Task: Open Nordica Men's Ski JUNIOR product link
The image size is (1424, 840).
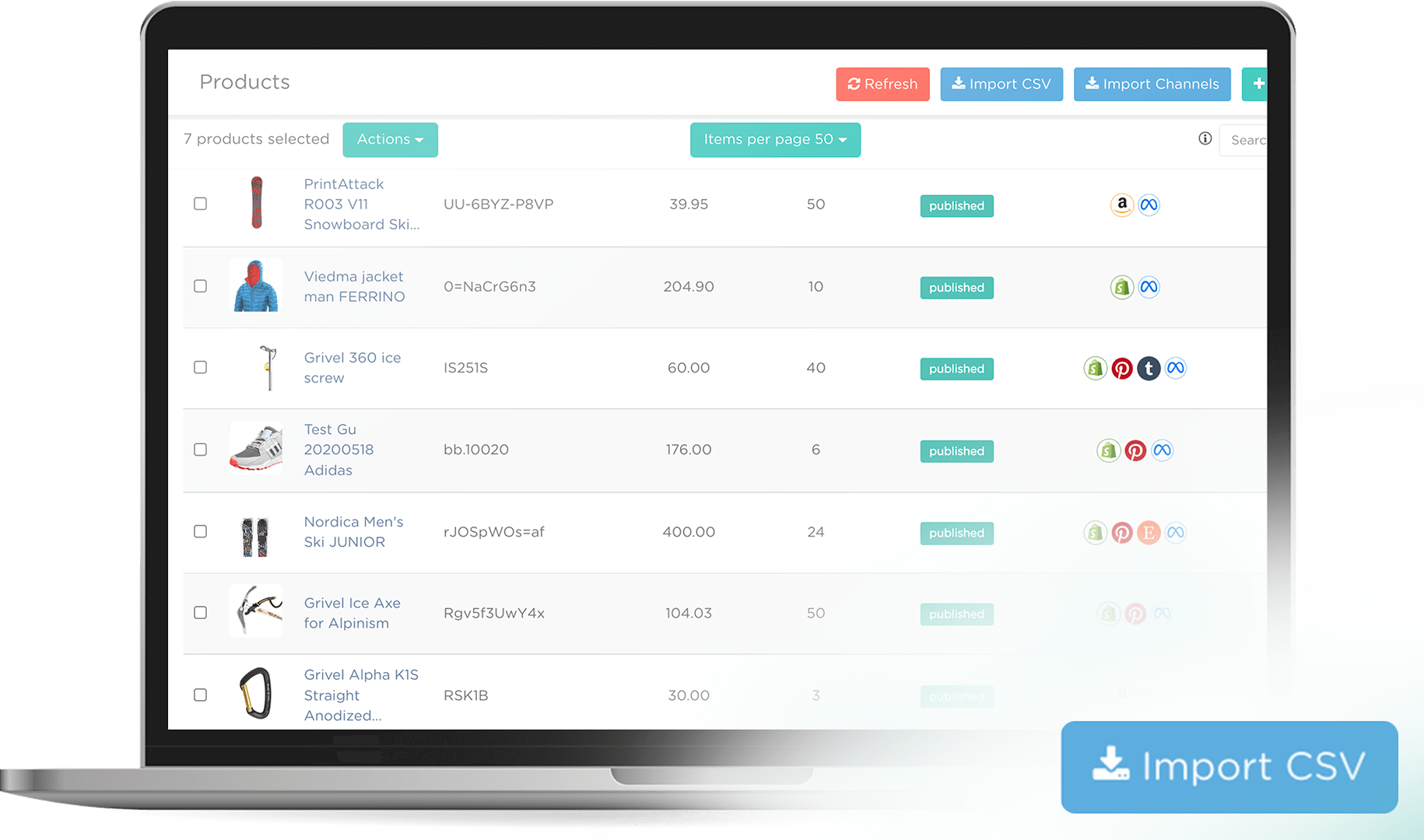Action: pos(353,532)
